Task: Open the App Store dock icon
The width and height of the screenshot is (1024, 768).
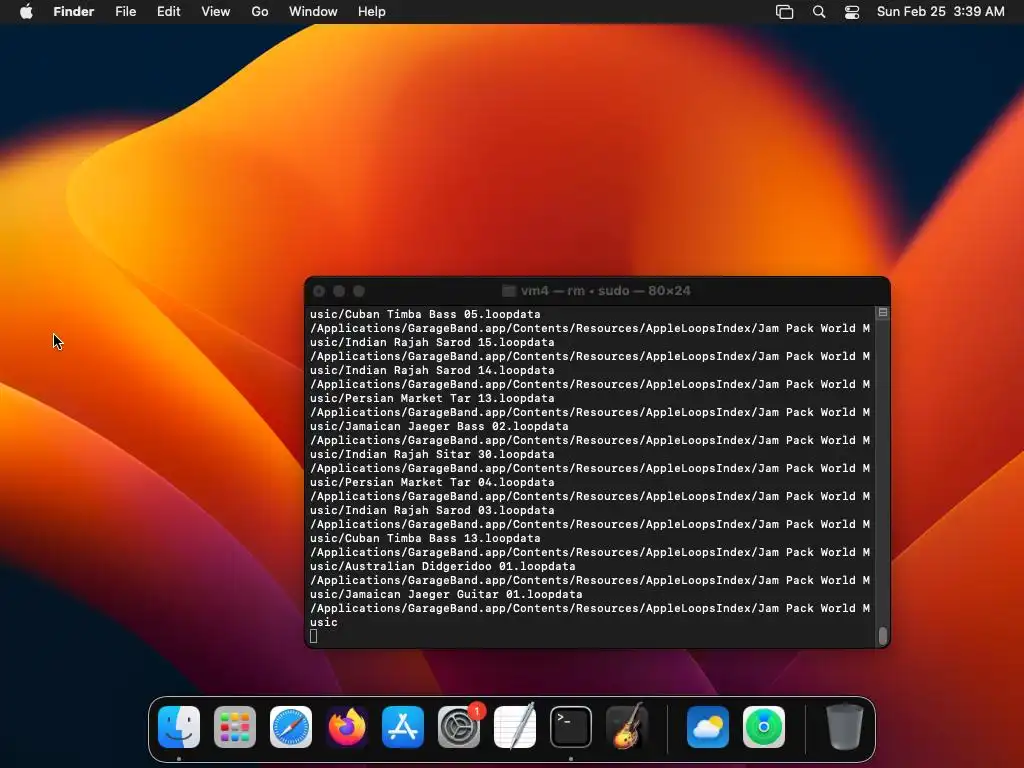Action: click(403, 727)
